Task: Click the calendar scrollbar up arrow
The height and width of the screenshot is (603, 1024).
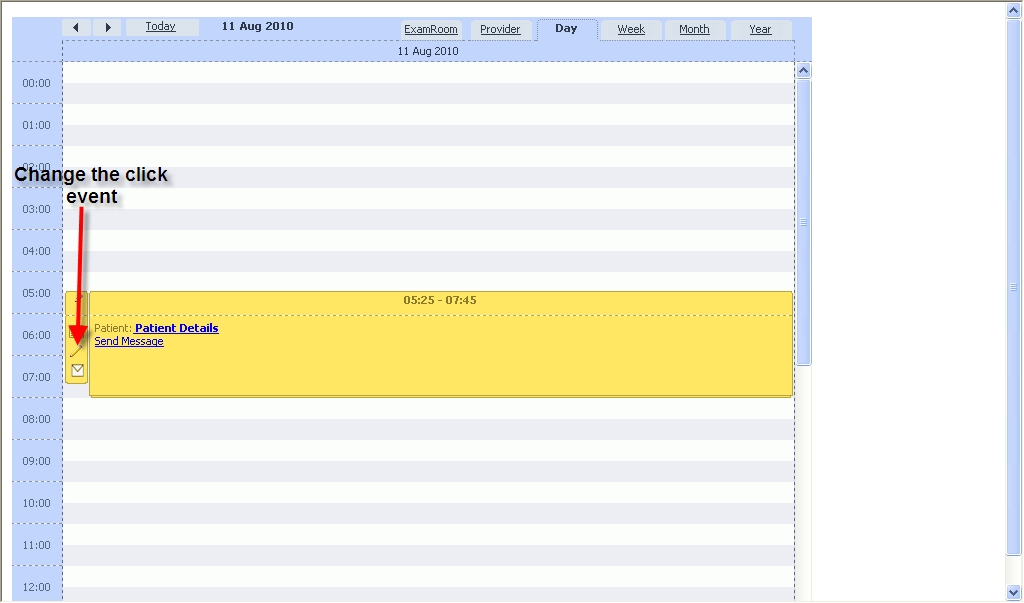Action: coord(803,70)
